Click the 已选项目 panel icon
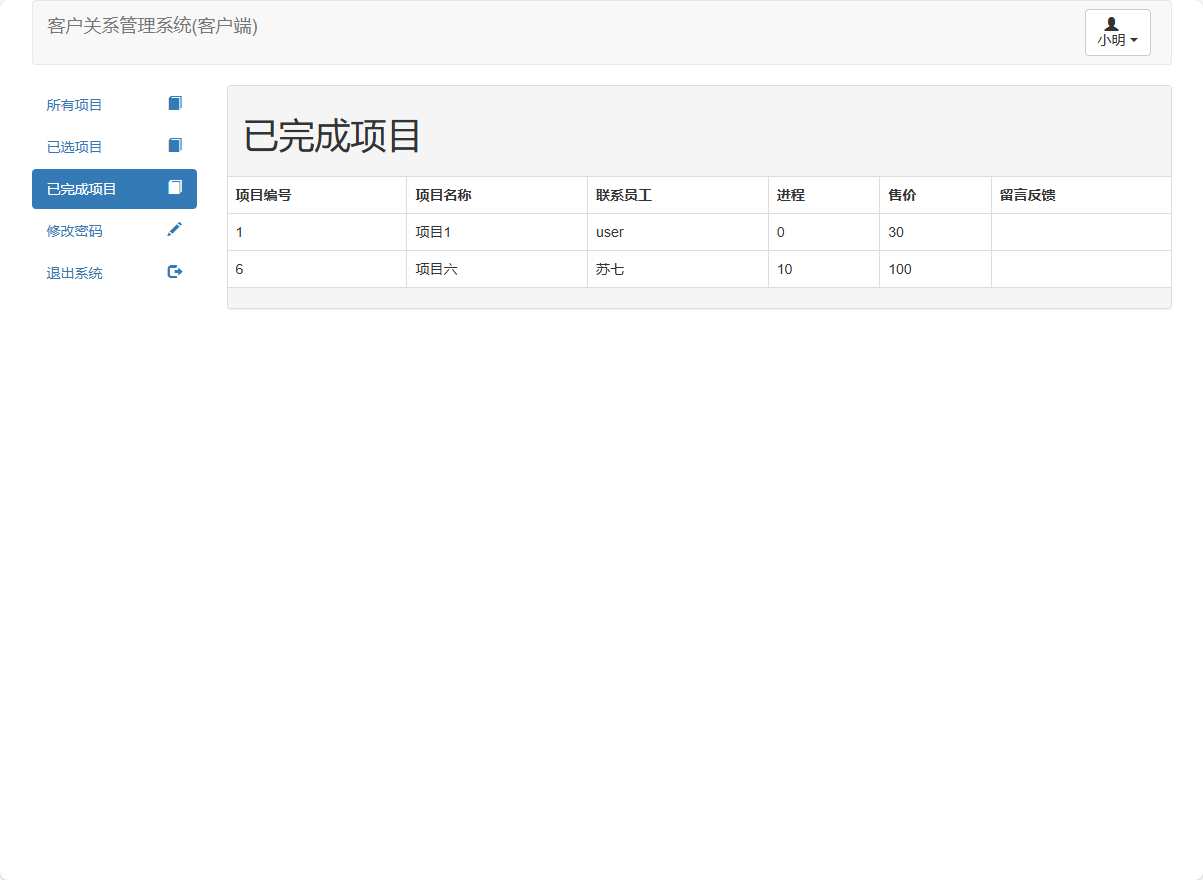Viewport: 1203px width, 880px height. [x=175, y=145]
